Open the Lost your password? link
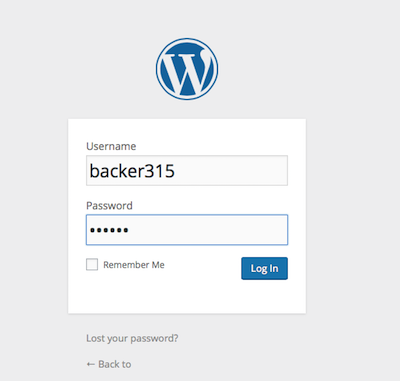The image size is (400, 381). pyautogui.click(x=132, y=338)
